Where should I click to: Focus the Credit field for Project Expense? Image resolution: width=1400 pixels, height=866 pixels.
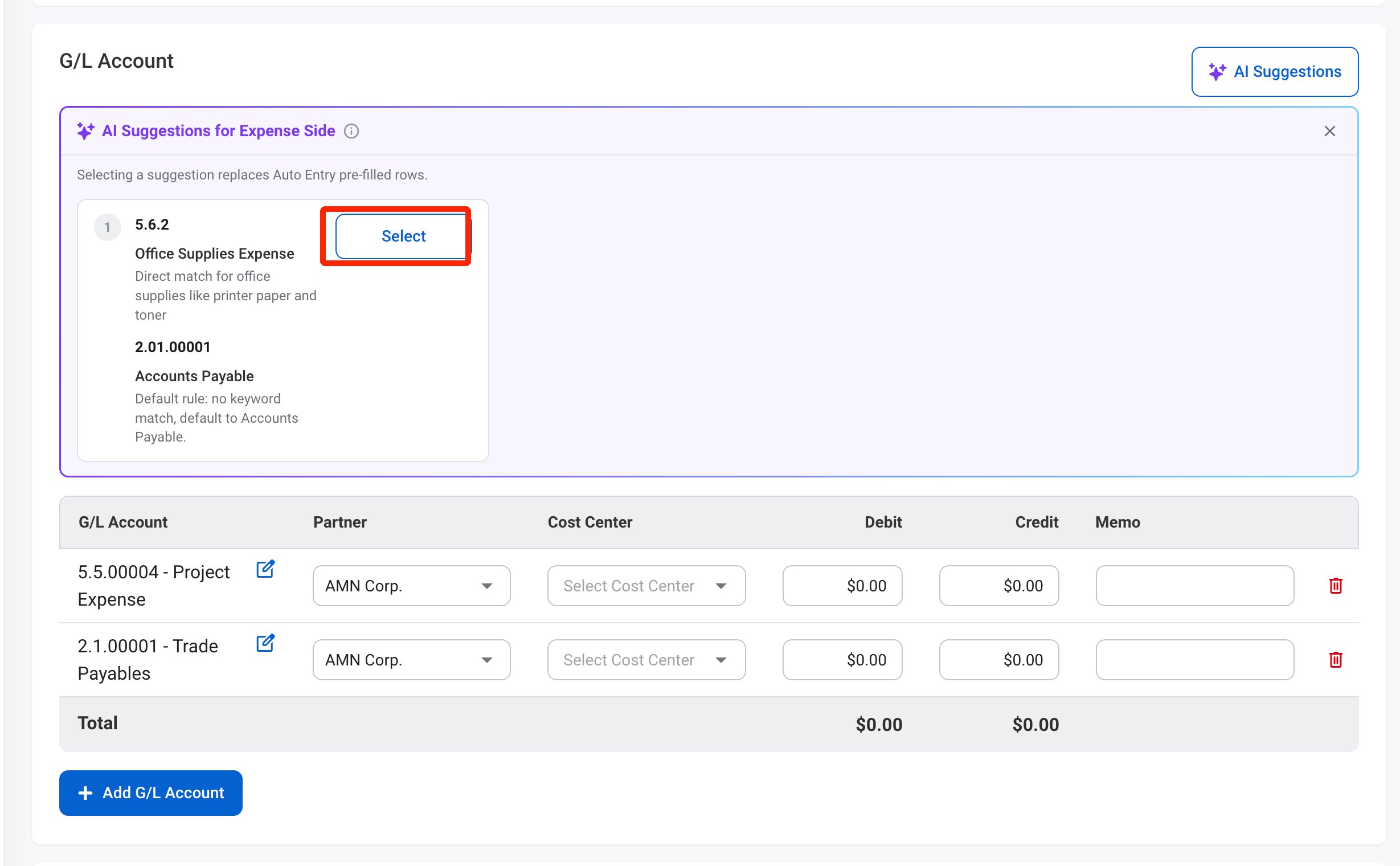click(x=998, y=585)
